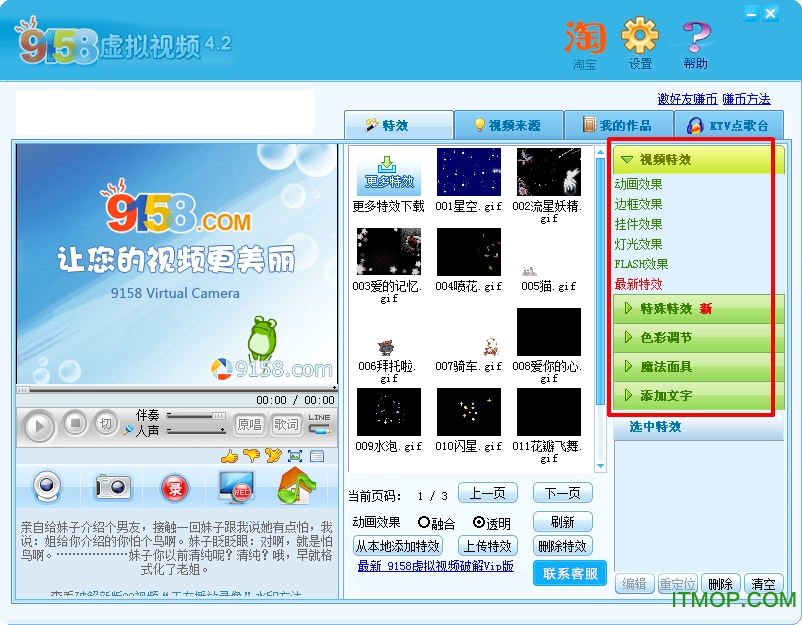This screenshot has height=625, width=802.
Task: Take a snapshot with the camera icon
Action: click(112, 485)
